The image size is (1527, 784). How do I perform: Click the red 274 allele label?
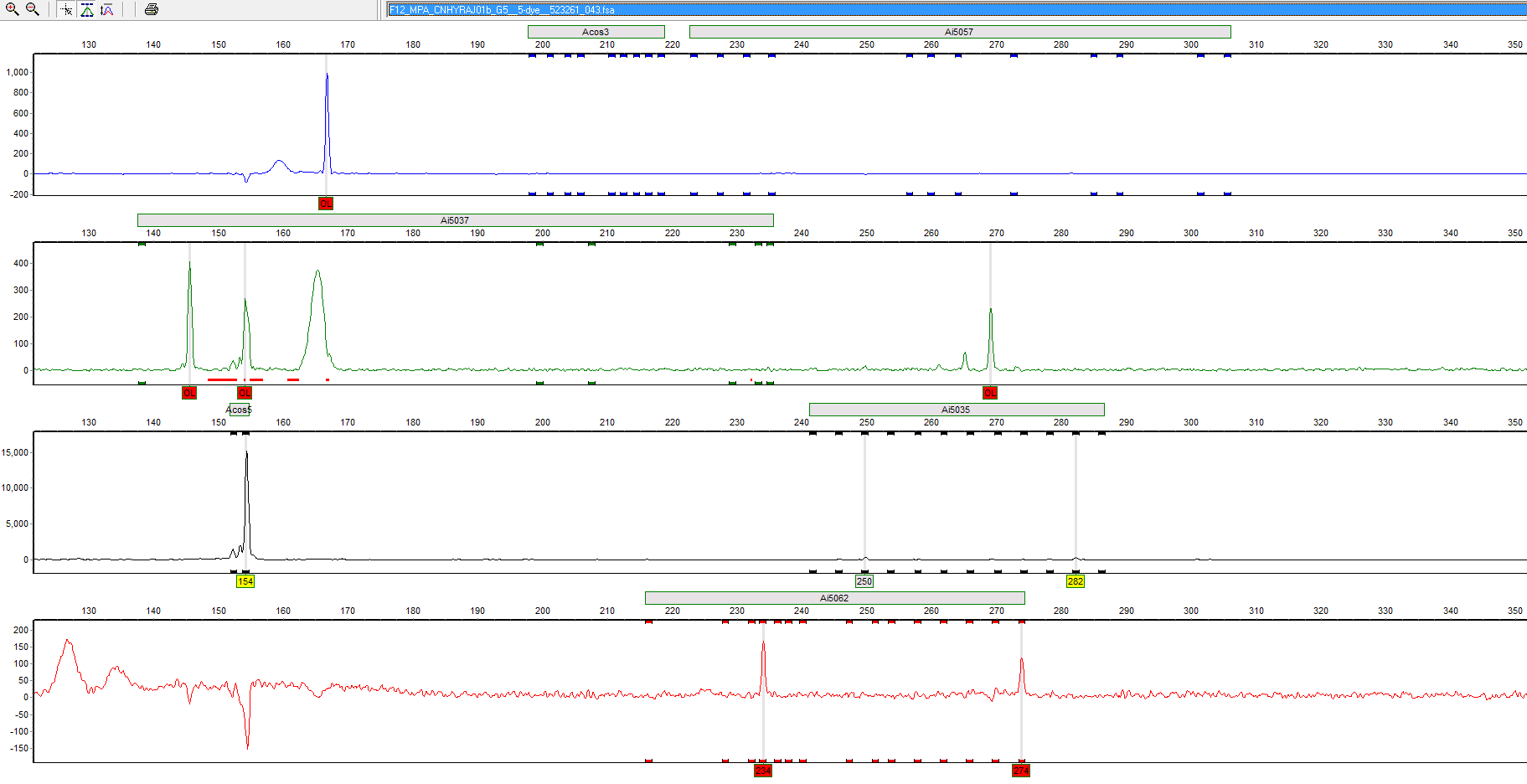1020,771
